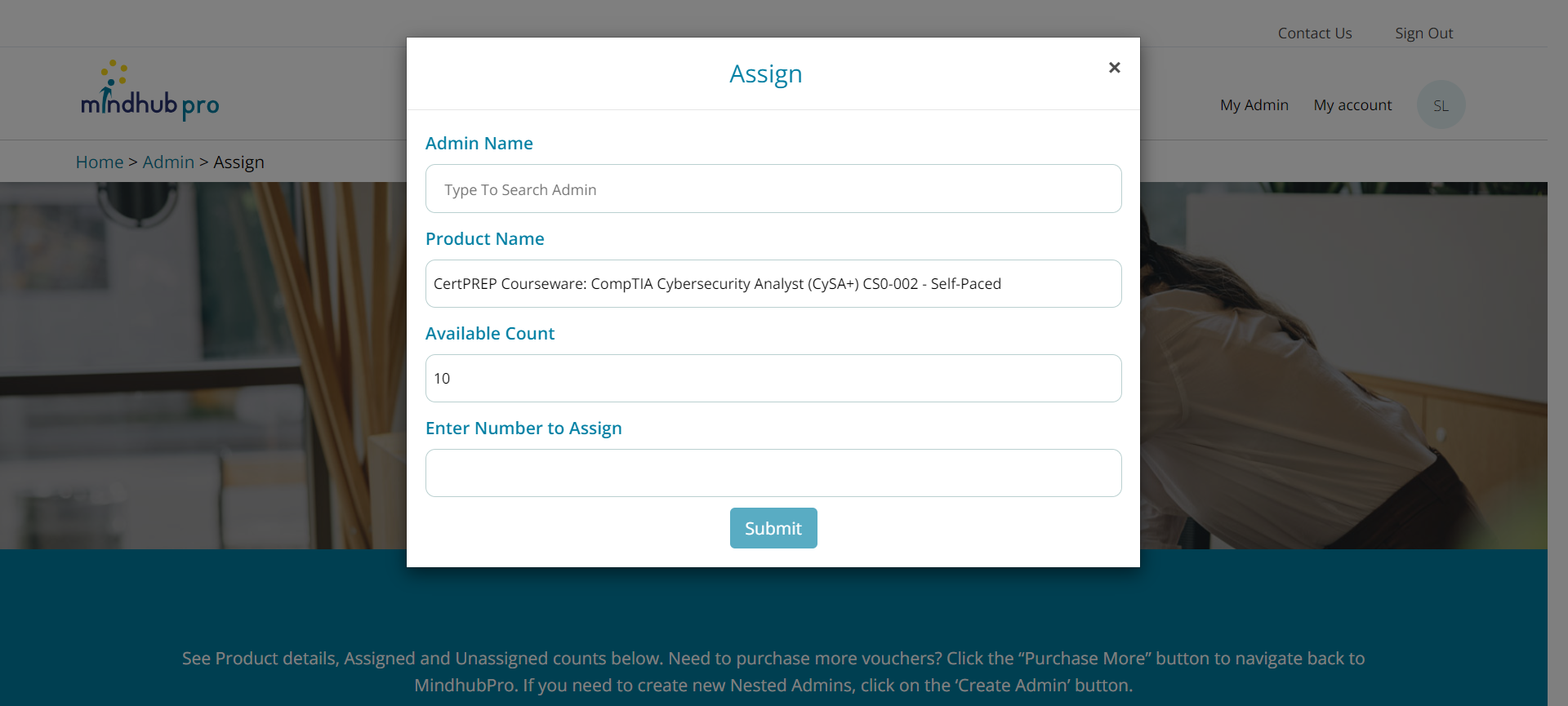Image resolution: width=1568 pixels, height=706 pixels.
Task: Click the Product Name label
Action: [485, 239]
